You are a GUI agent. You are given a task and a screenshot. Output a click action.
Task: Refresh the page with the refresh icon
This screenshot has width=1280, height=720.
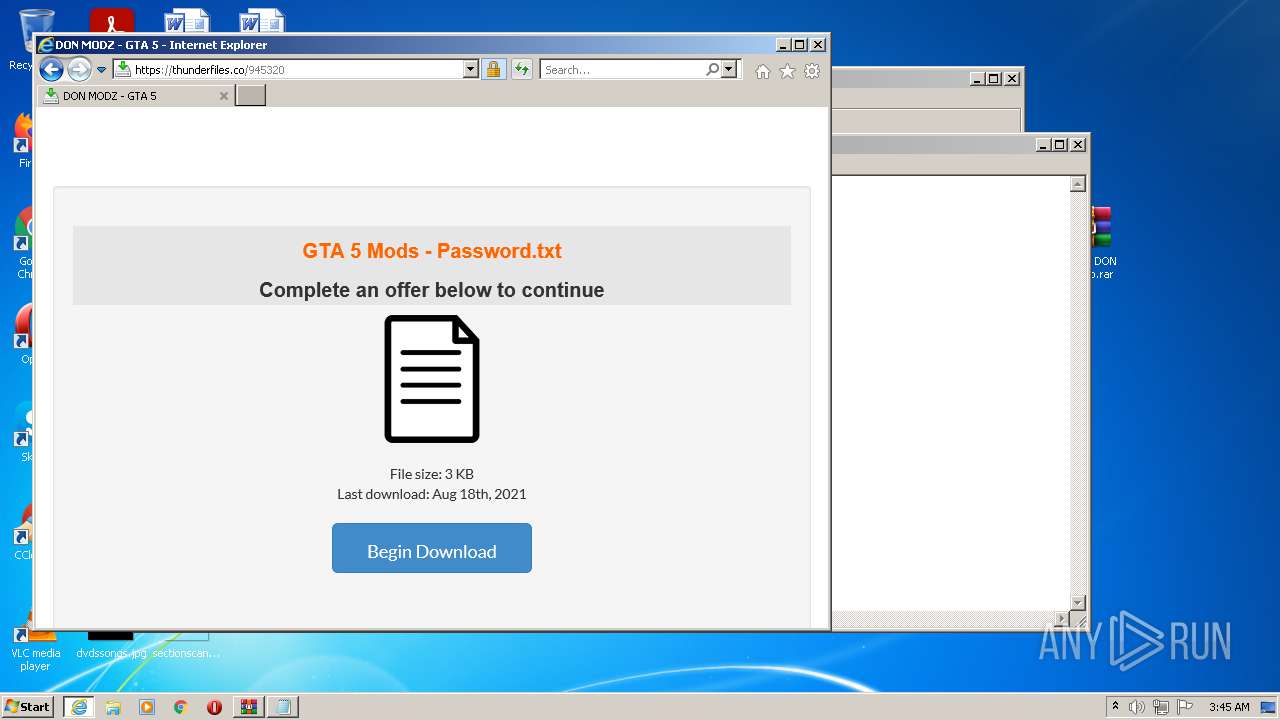coord(521,70)
